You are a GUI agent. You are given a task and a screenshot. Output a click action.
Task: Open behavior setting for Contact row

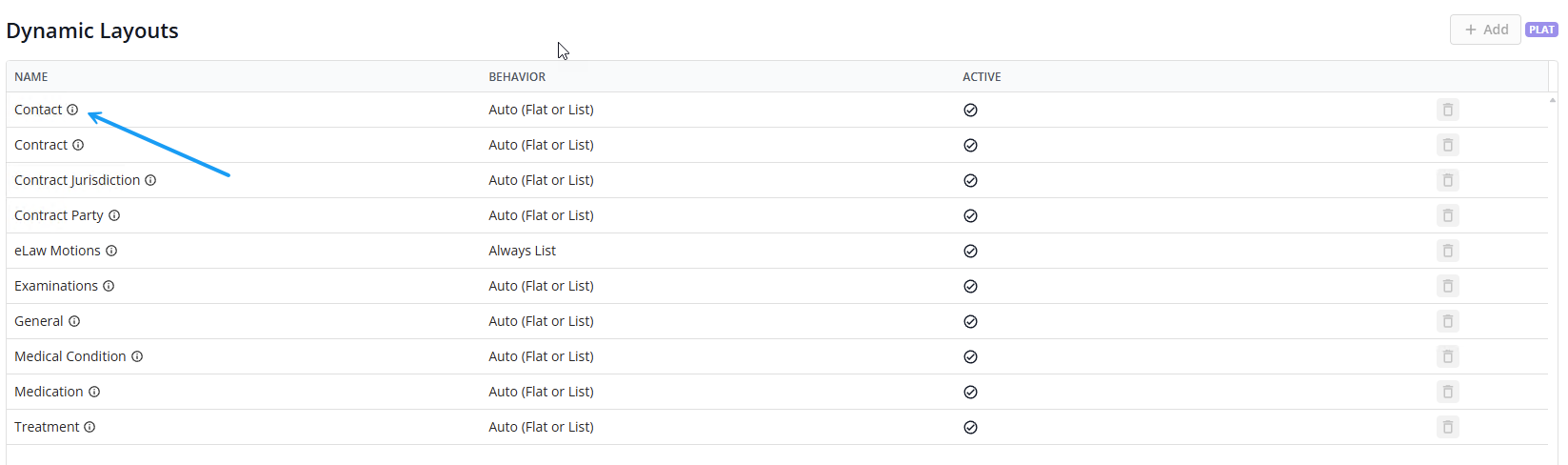point(541,110)
